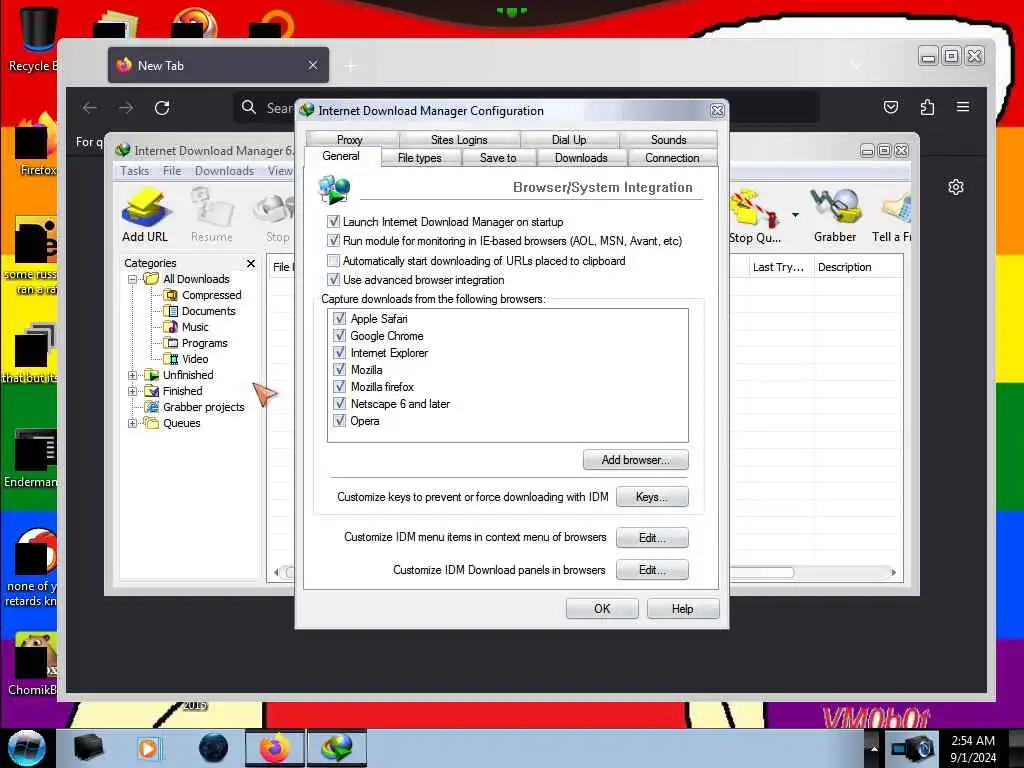
Task: Open the Grabber tool in IDM toolbar
Action: coord(835,216)
